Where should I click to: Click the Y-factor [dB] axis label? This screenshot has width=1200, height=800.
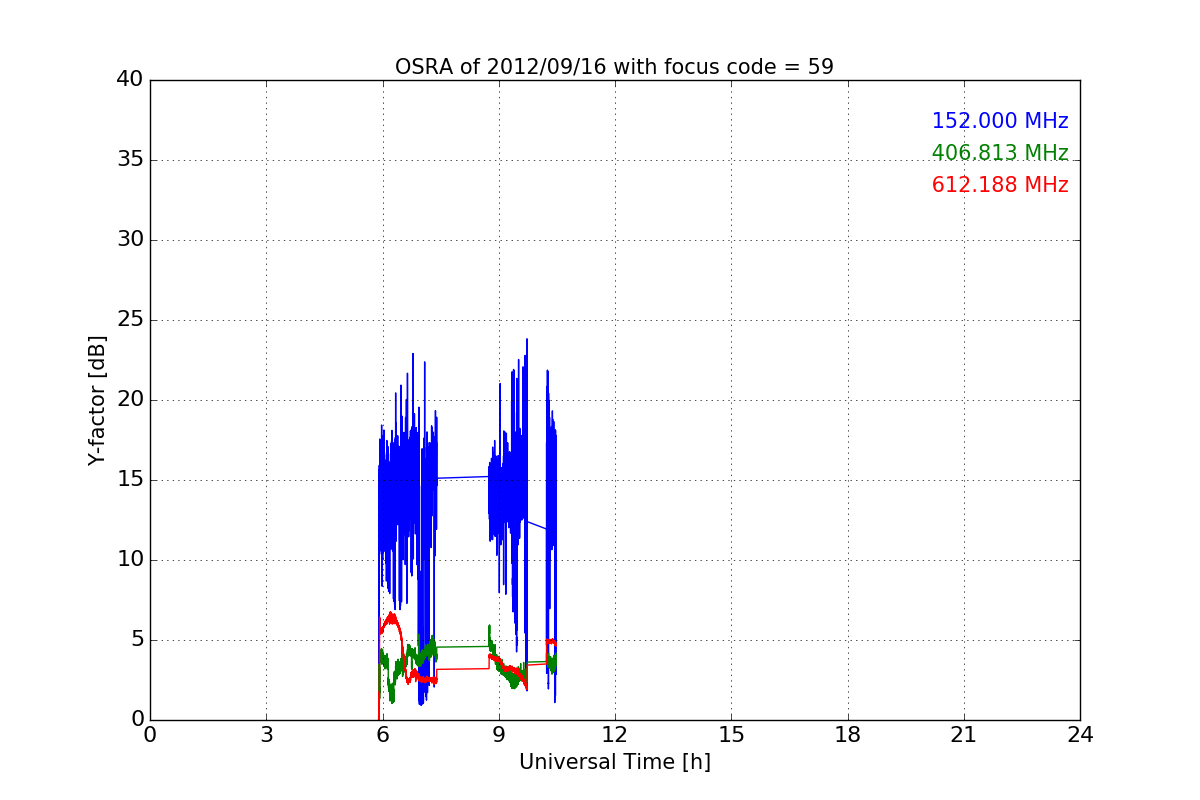(x=97, y=400)
